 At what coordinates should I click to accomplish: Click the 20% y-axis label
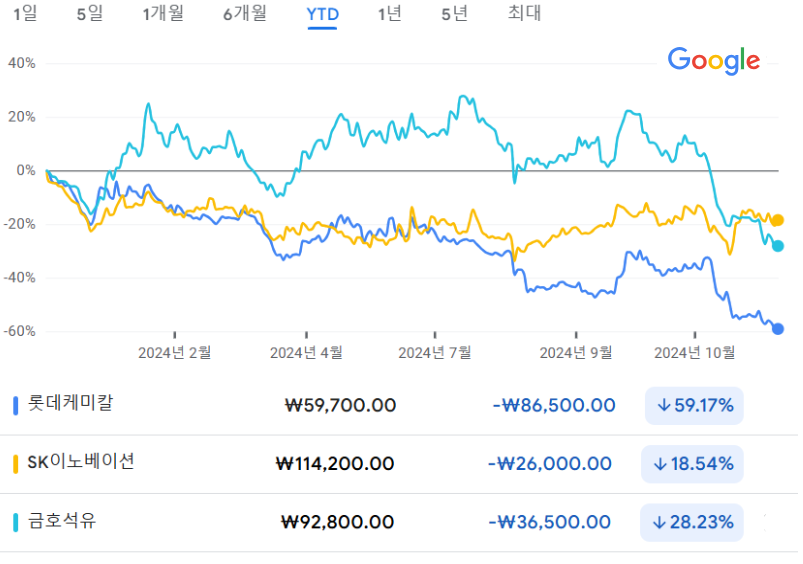point(22,117)
